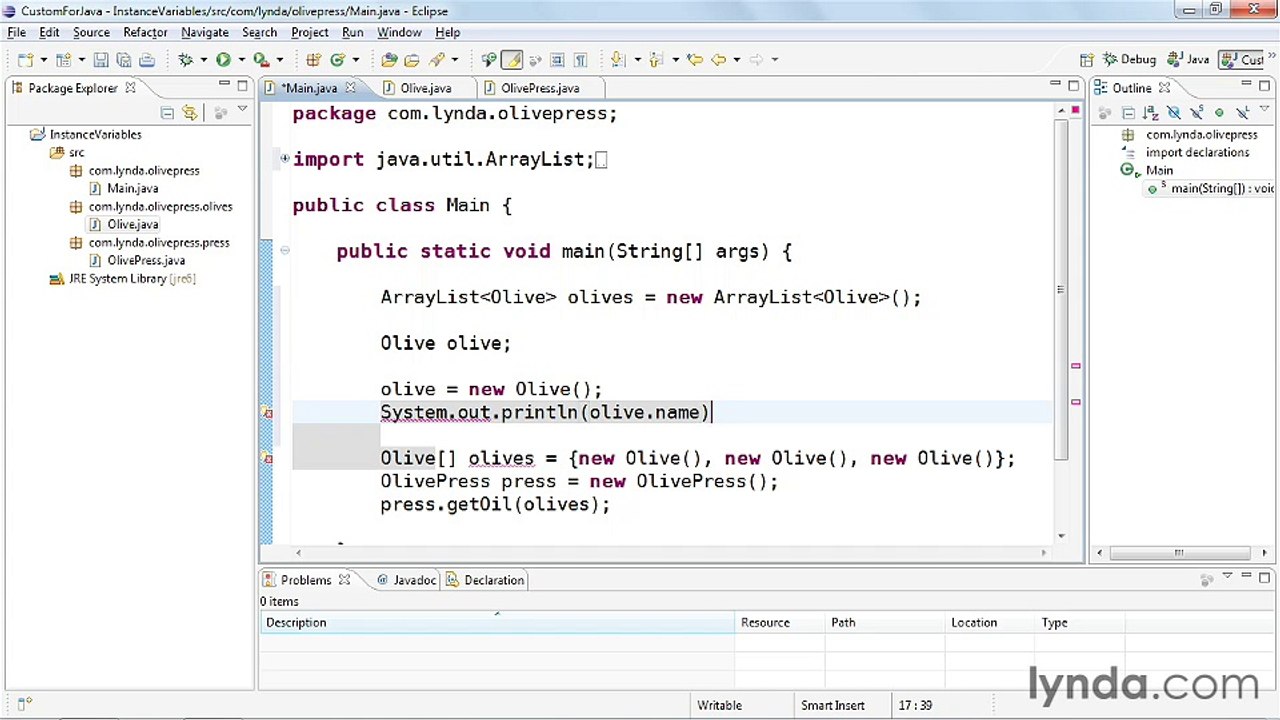
Task: Click Collapse All in Outline view
Action: (x=1129, y=112)
